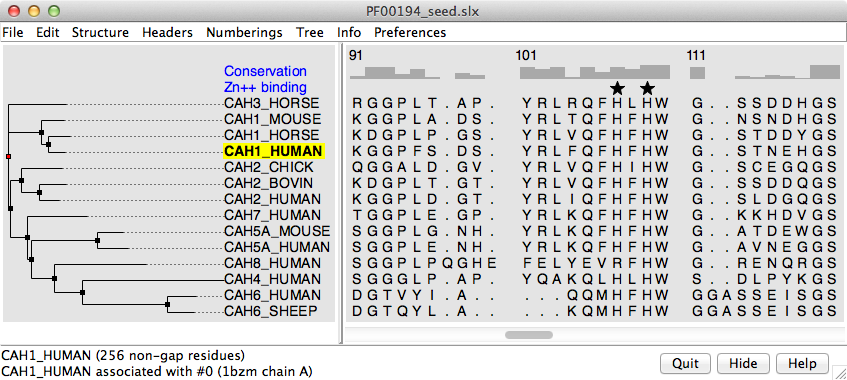Screen dimensions: 847x380
Task: Open the Tree menu
Action: [310, 32]
